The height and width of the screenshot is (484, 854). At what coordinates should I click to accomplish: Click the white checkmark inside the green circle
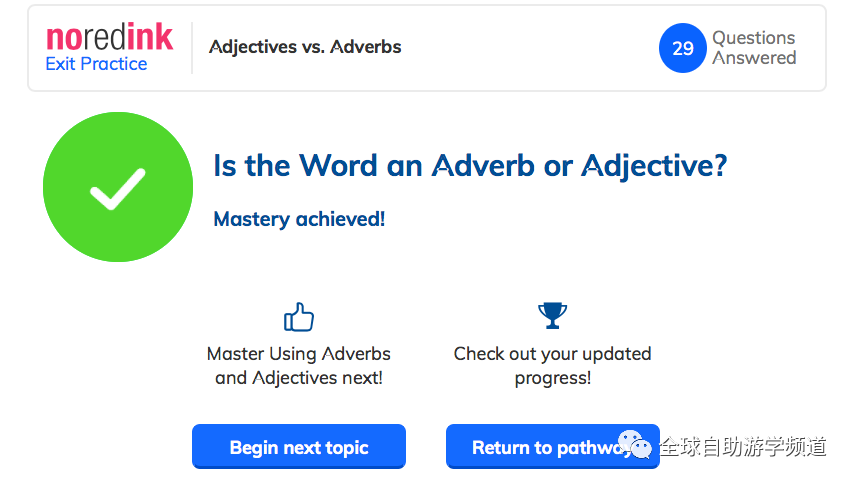click(118, 189)
